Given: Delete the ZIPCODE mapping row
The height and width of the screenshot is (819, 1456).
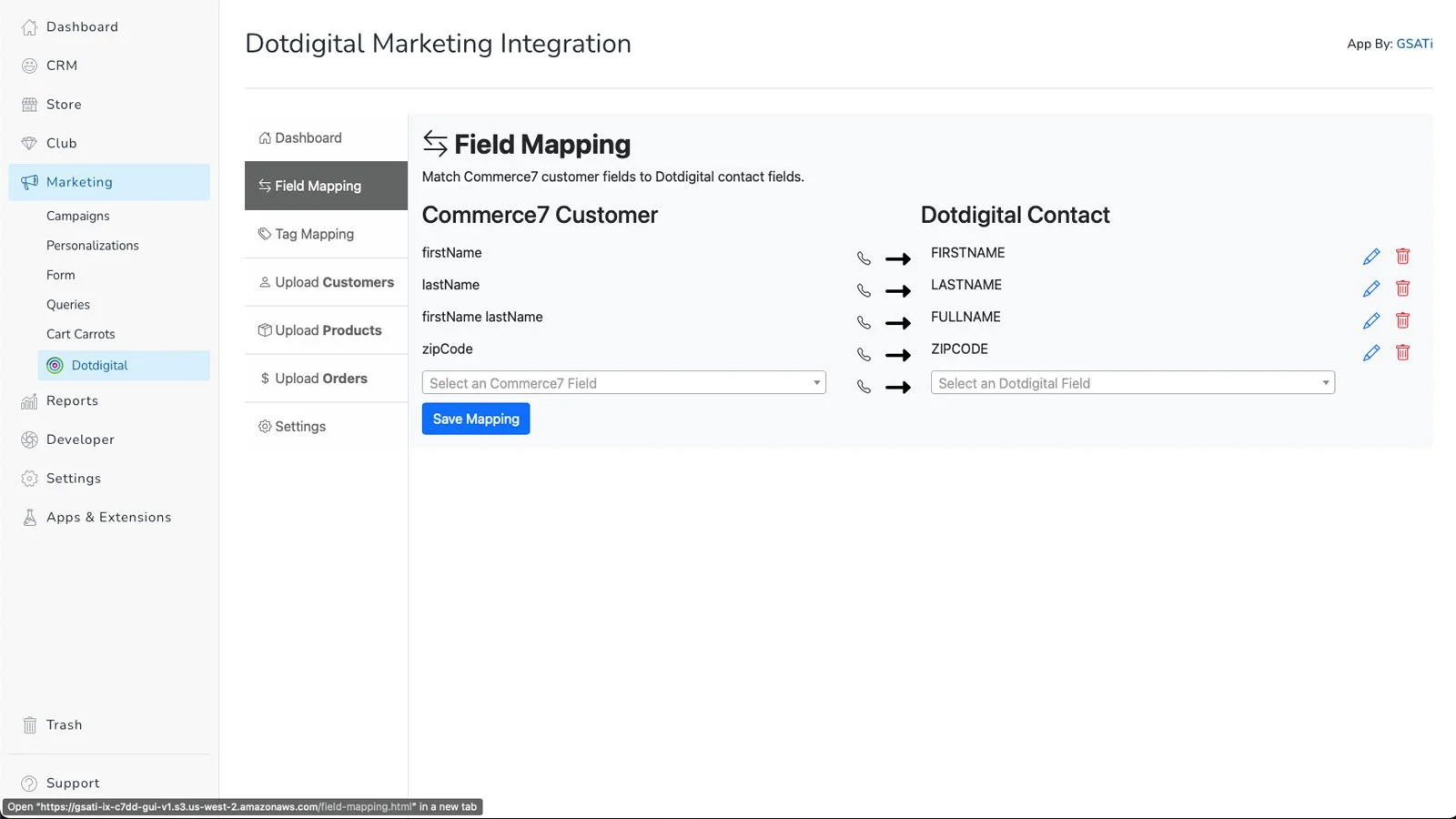Looking at the screenshot, I should click(x=1402, y=352).
